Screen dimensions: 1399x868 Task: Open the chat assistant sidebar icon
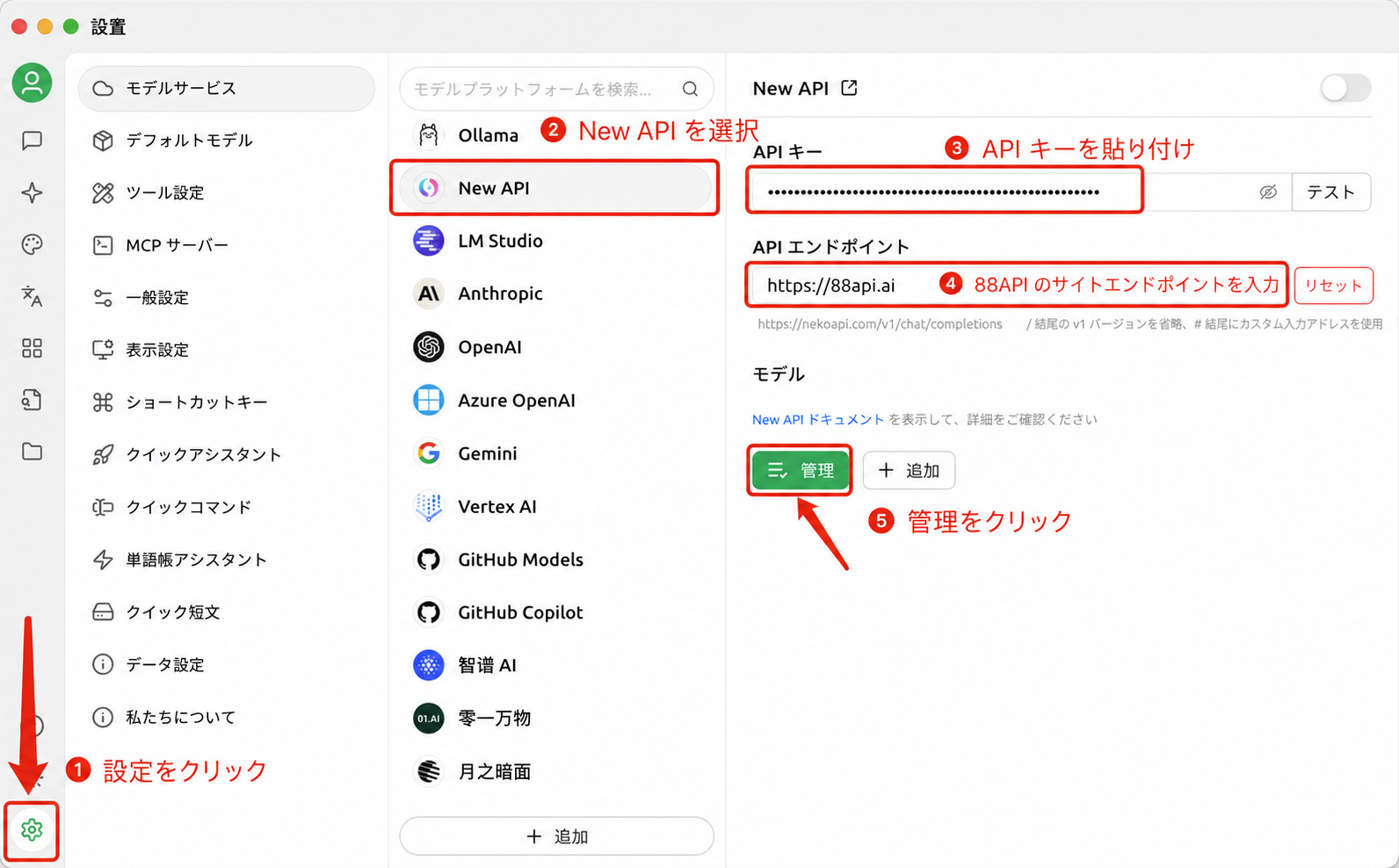(32, 141)
